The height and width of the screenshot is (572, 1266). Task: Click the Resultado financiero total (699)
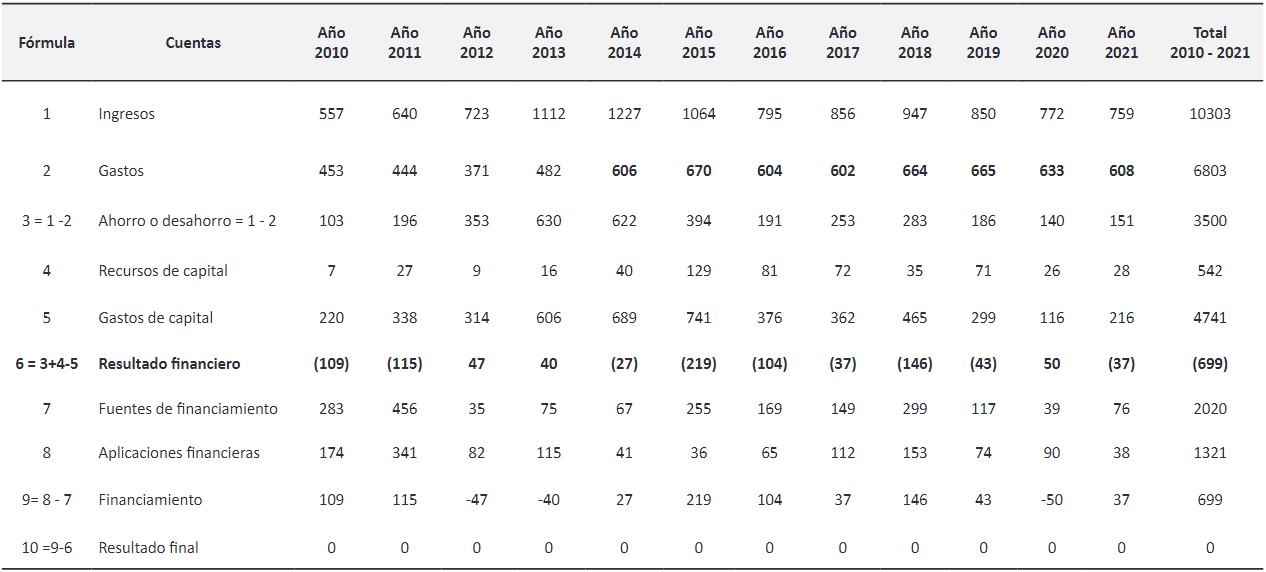[1209, 364]
